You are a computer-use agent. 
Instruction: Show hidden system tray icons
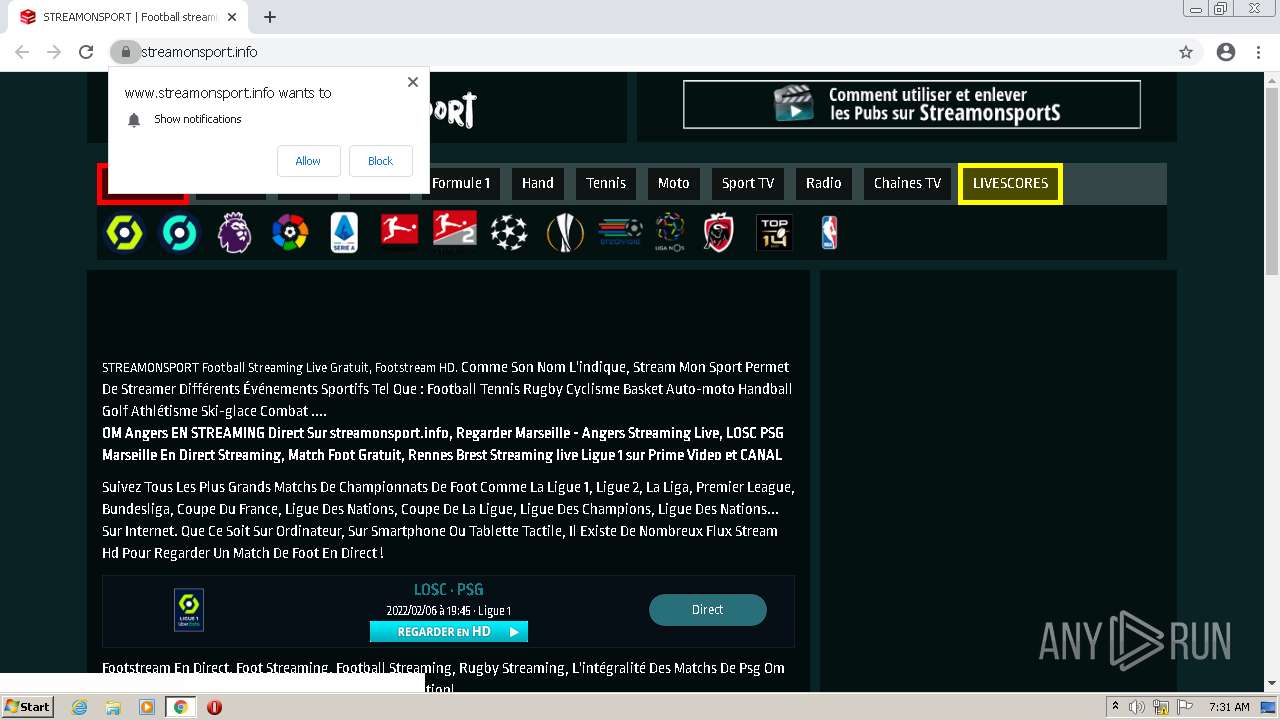[x=1115, y=707]
